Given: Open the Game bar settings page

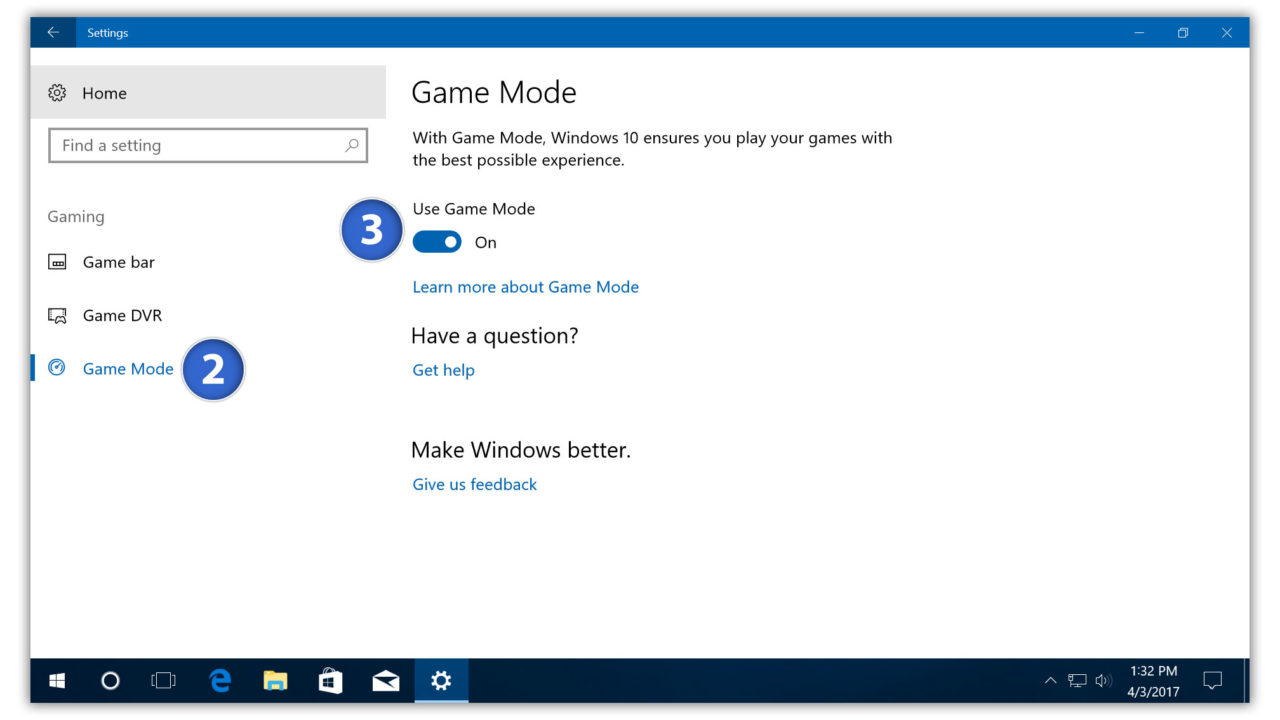Looking at the screenshot, I should point(118,262).
